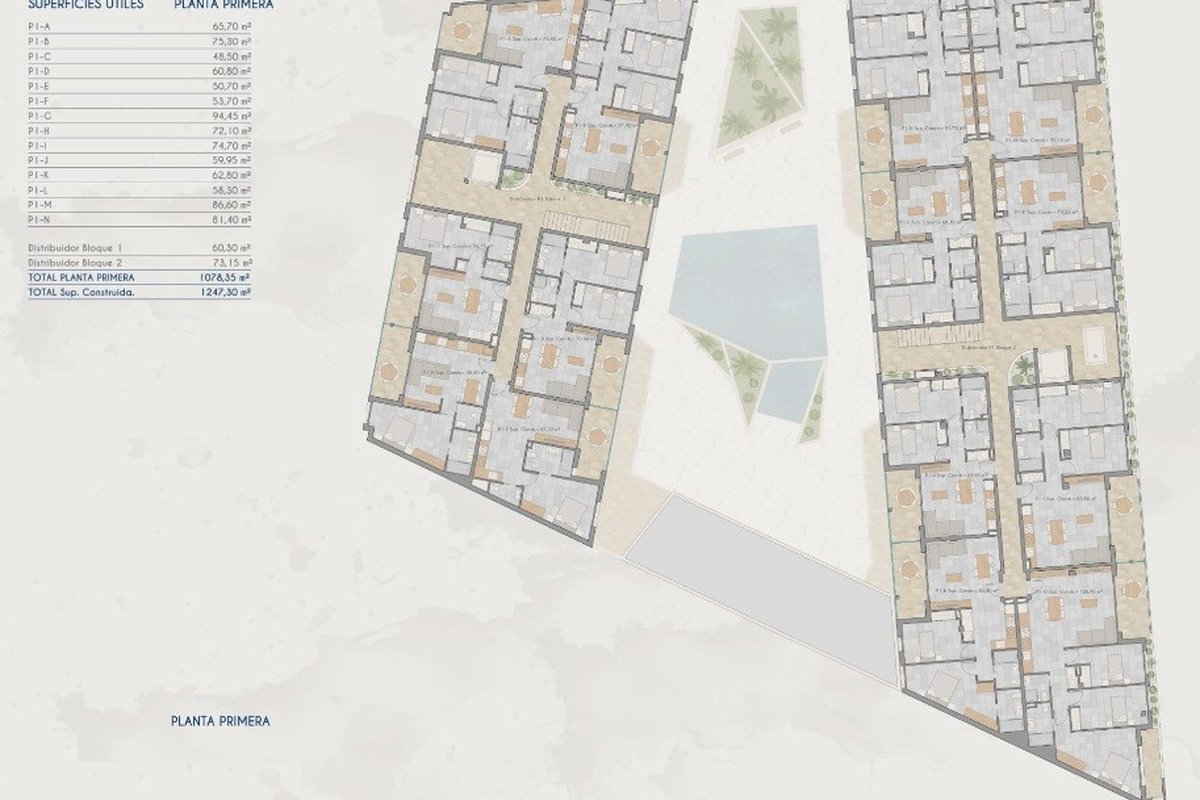Viewport: 1200px width, 800px height.
Task: Select the 'P1-N' row label
Action: pyautogui.click(x=40, y=218)
